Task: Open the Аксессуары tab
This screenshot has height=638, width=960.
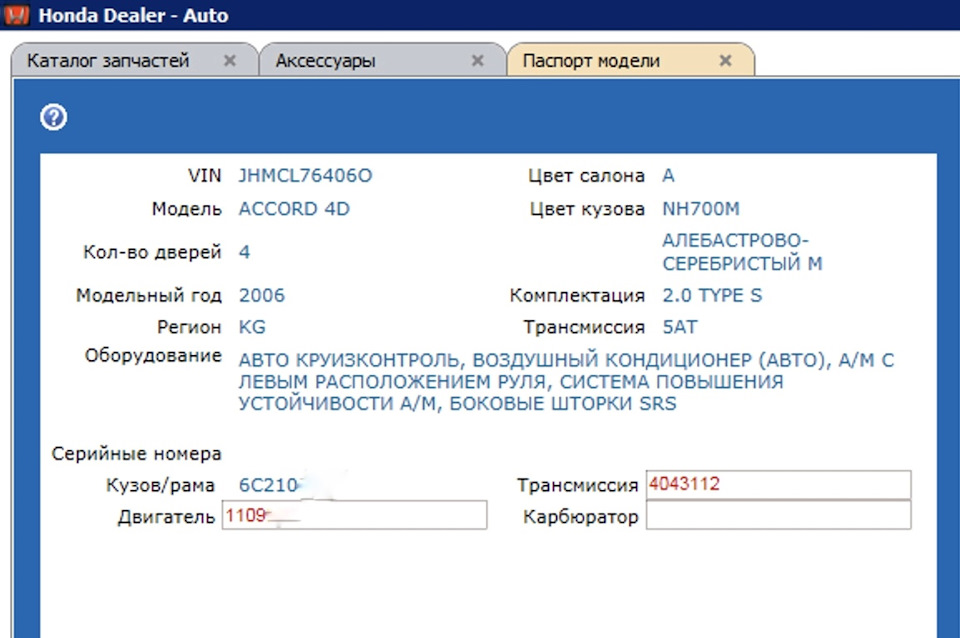Action: (x=326, y=61)
